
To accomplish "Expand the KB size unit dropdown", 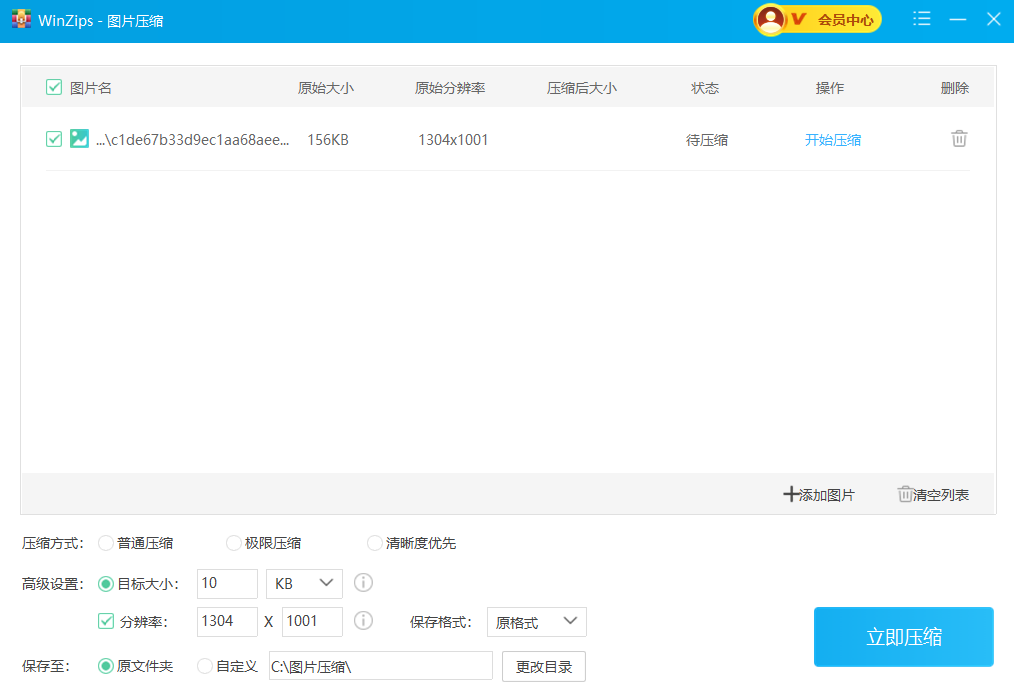I will coord(304,583).
